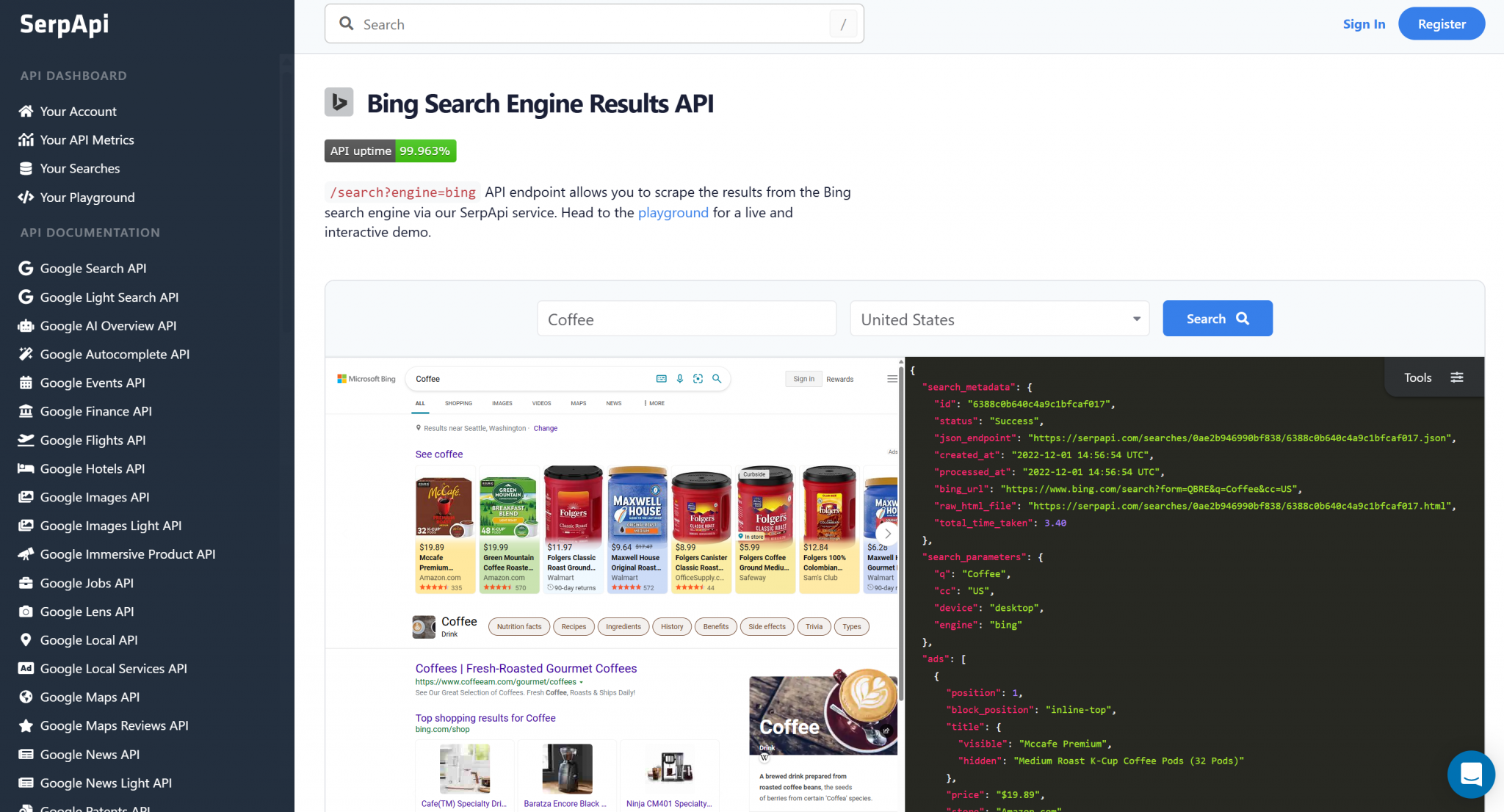Open the Your Account page via the home icon
The width and height of the screenshot is (1504, 812).
pyautogui.click(x=26, y=111)
